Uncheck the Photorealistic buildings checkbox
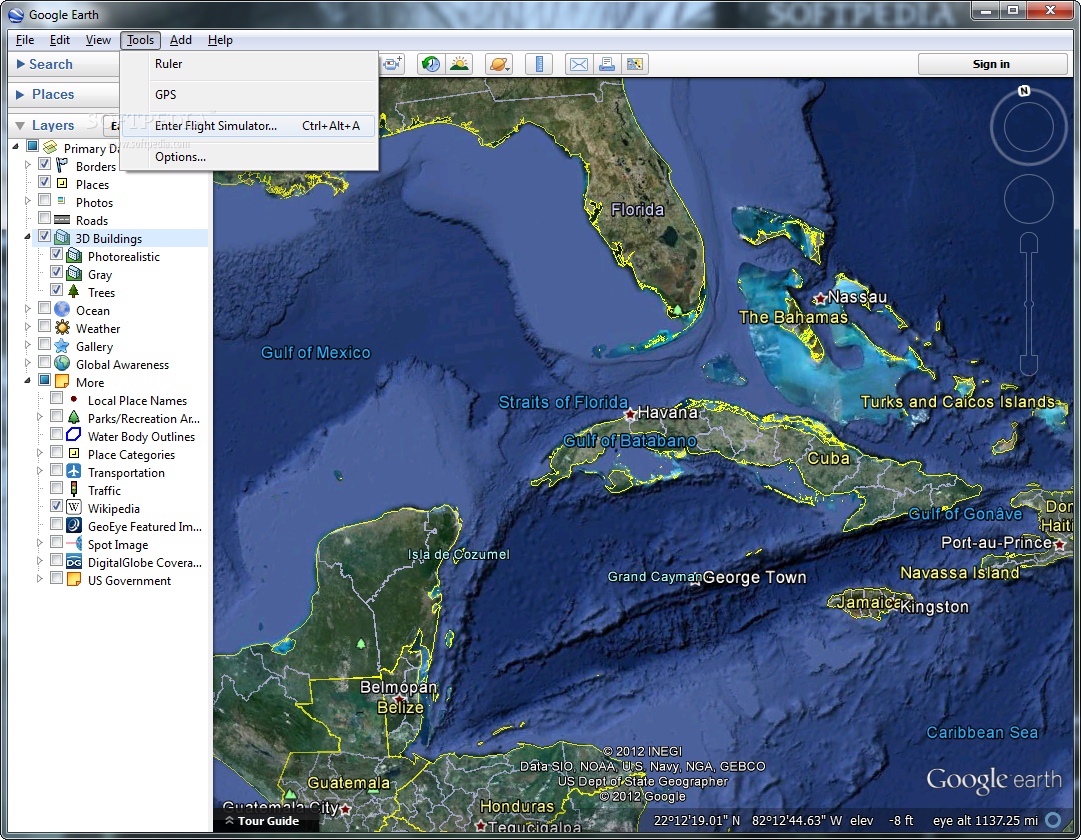Viewport: 1081px width, 840px height. (57, 254)
